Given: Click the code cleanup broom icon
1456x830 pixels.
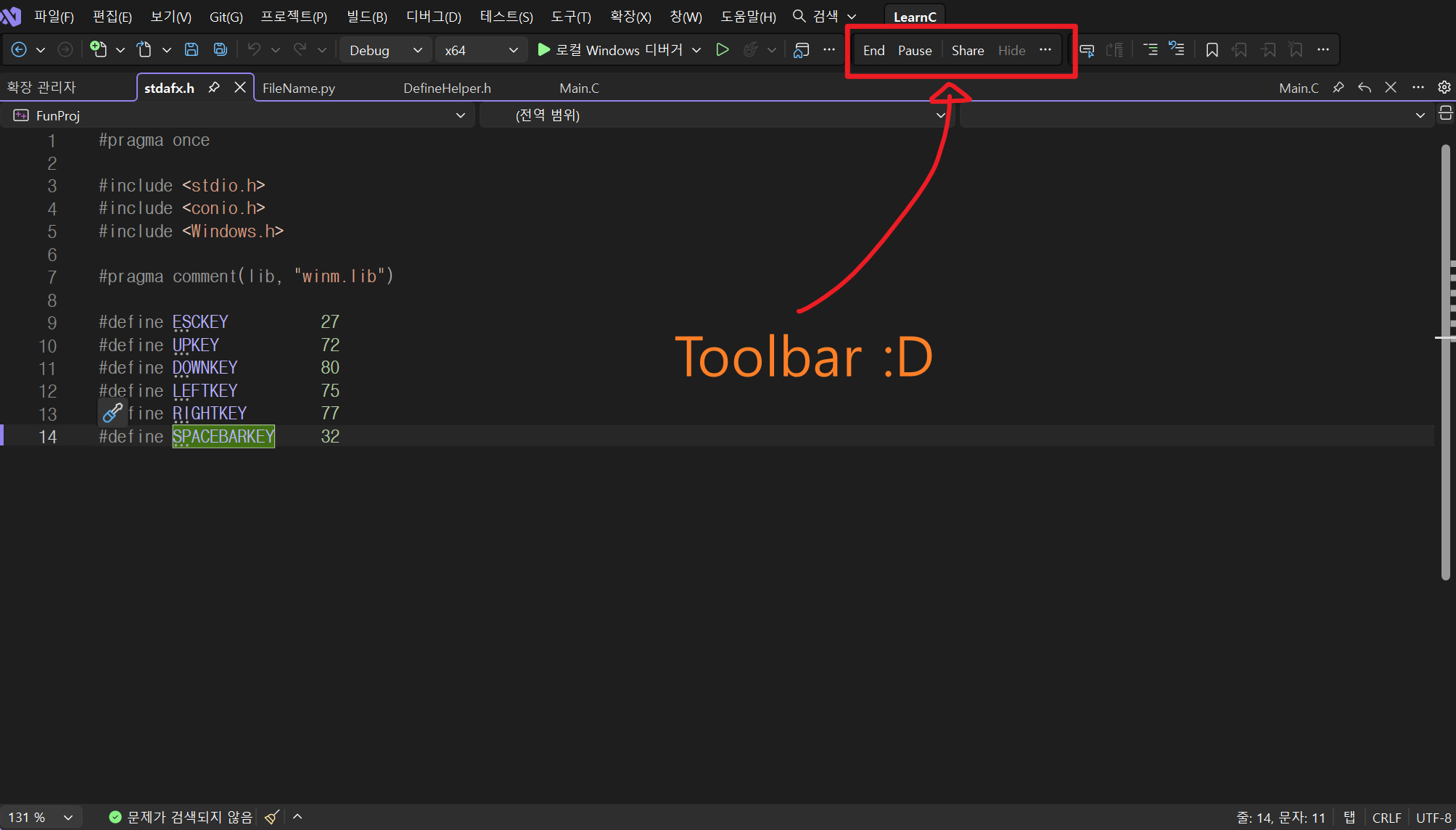Looking at the screenshot, I should point(272,818).
